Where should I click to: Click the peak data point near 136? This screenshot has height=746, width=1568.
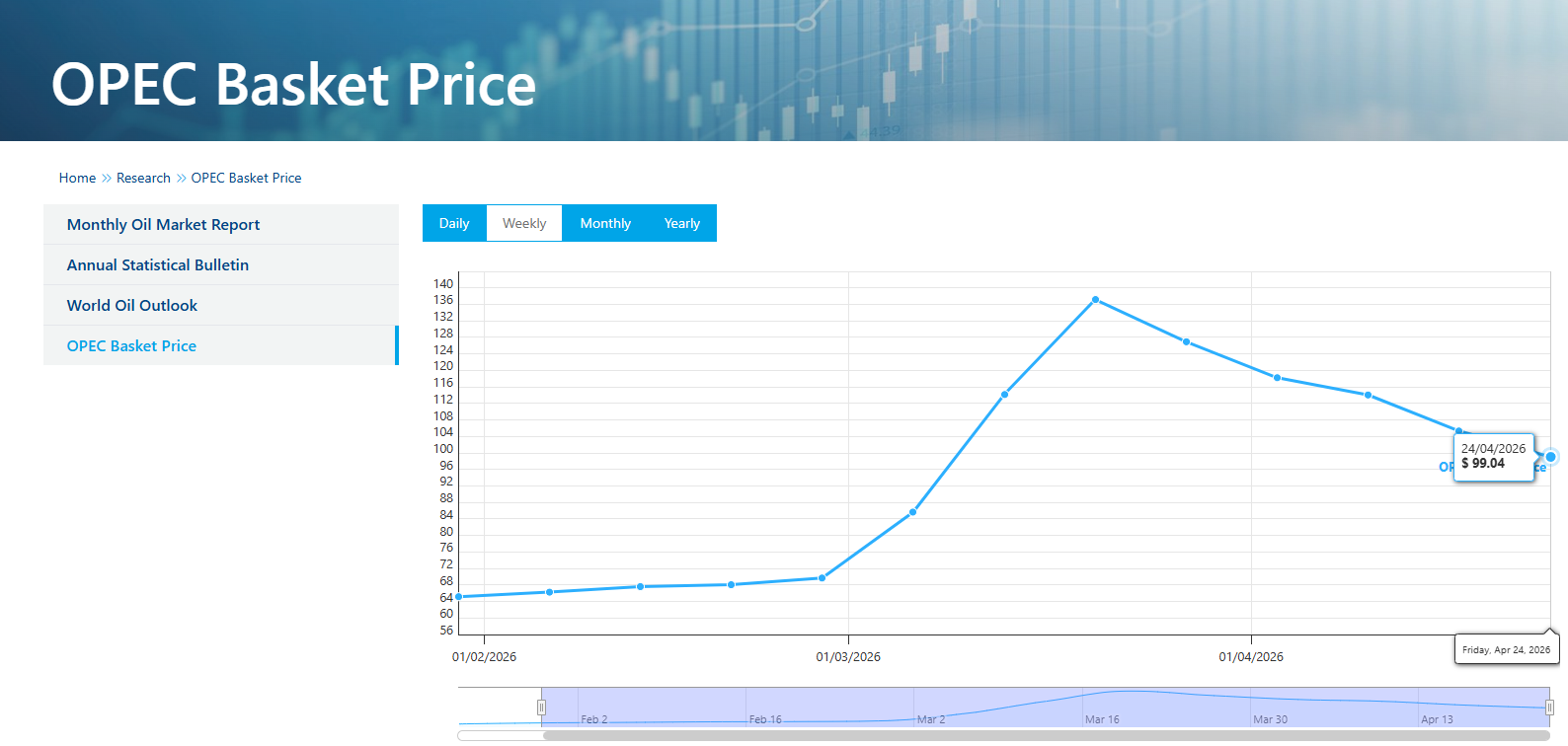click(x=1096, y=300)
